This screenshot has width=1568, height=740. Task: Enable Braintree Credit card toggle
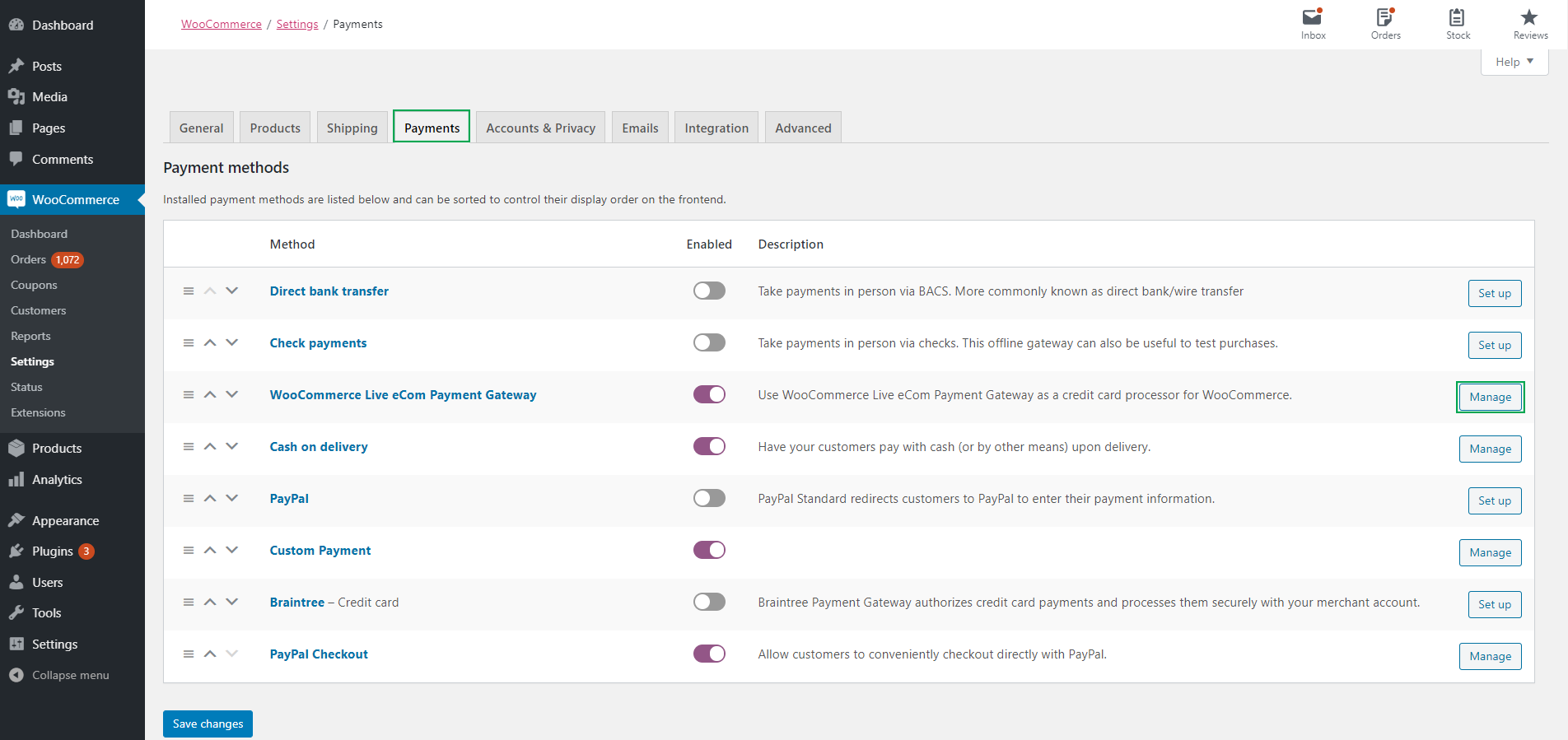[709, 602]
